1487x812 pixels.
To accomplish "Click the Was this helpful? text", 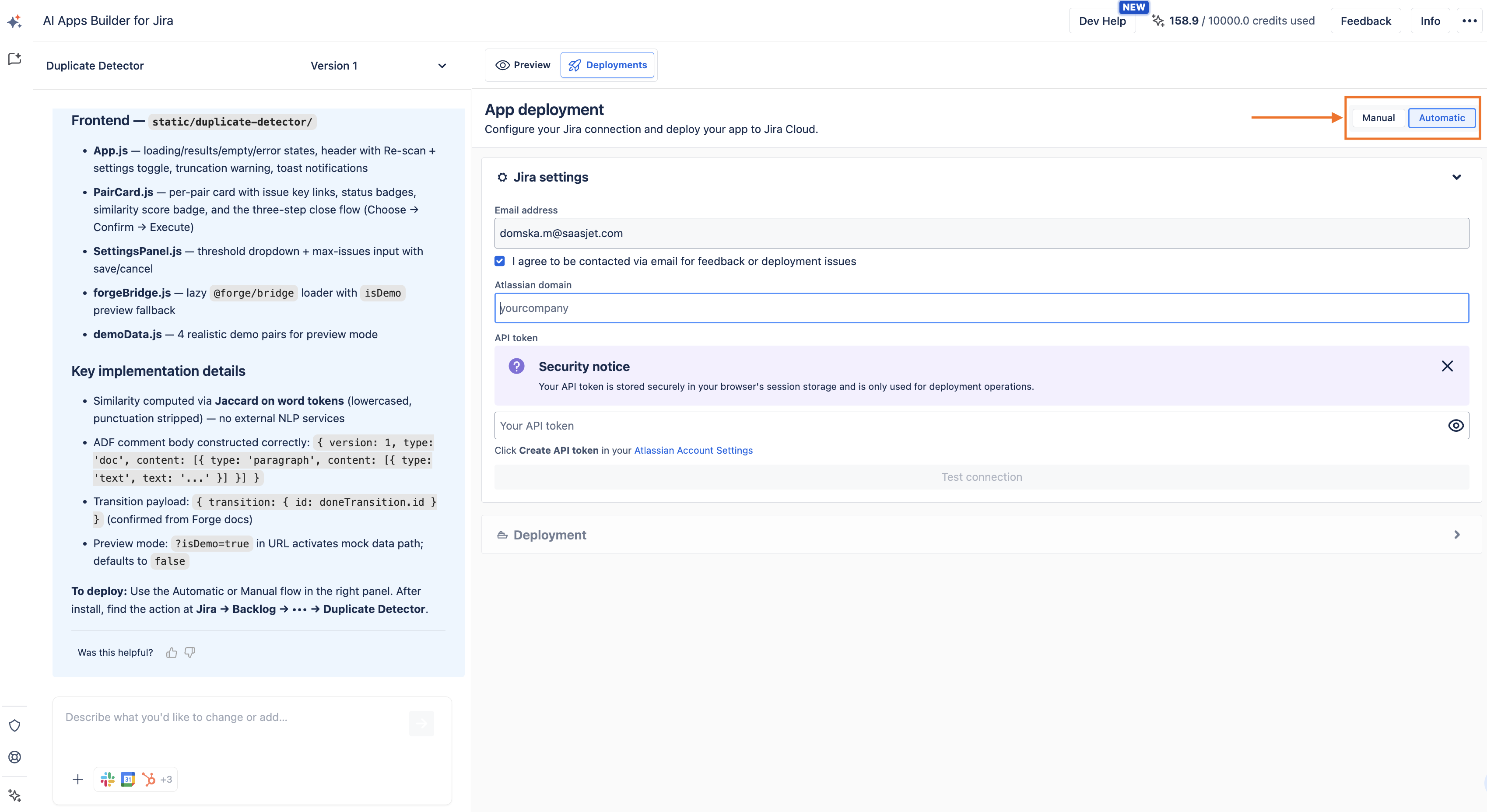I will pos(116,652).
